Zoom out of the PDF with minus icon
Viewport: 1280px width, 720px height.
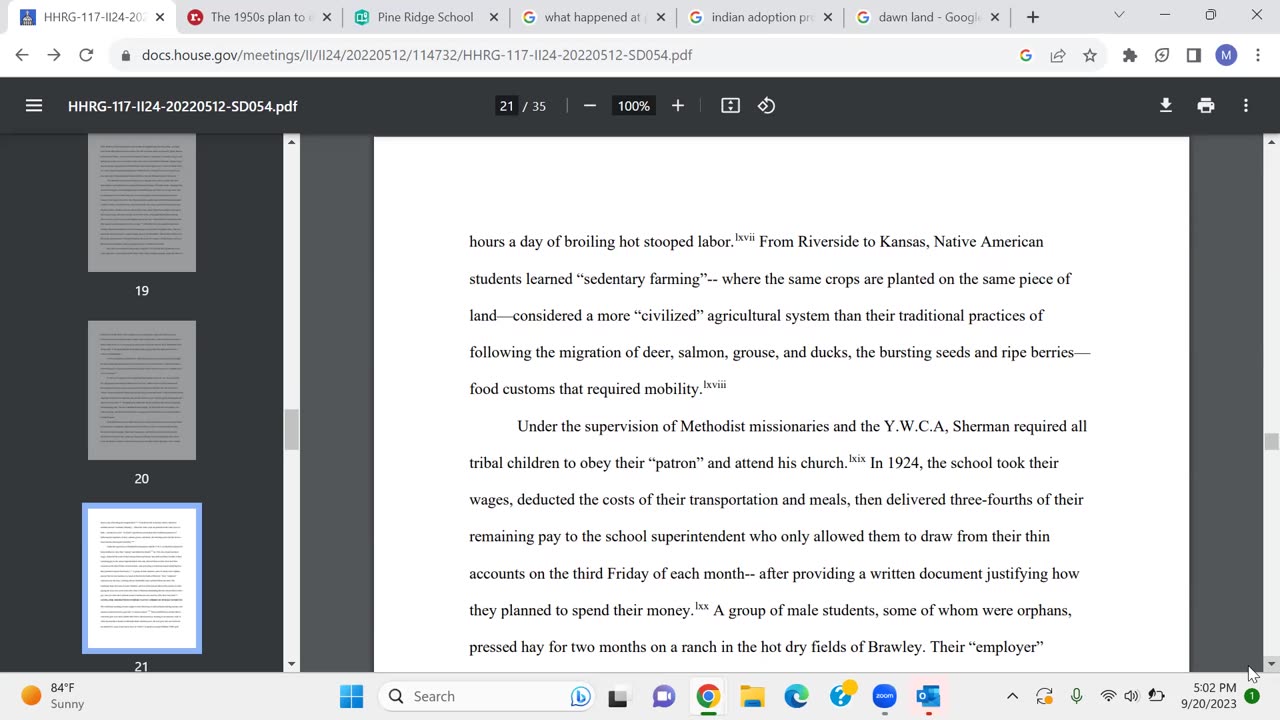click(590, 106)
